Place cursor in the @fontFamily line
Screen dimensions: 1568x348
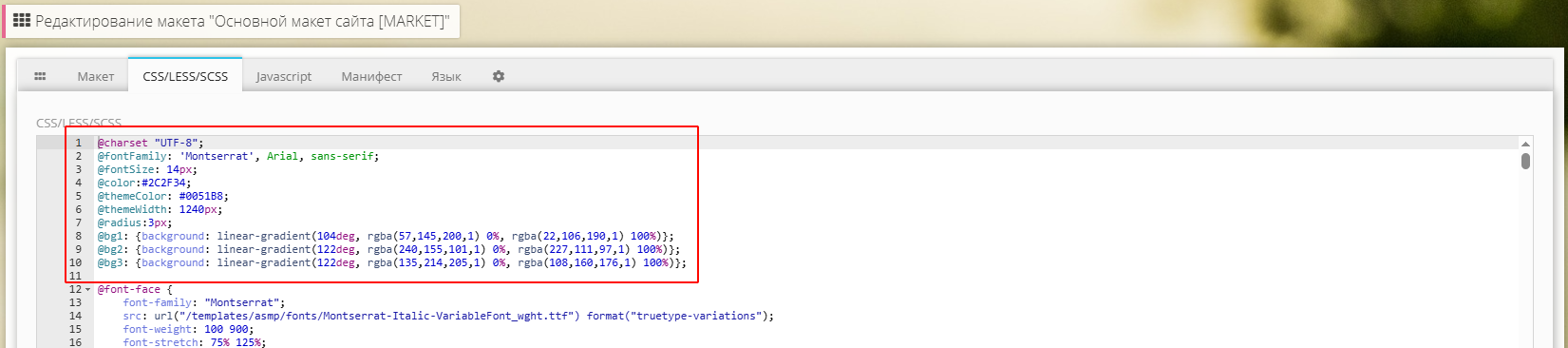237,156
